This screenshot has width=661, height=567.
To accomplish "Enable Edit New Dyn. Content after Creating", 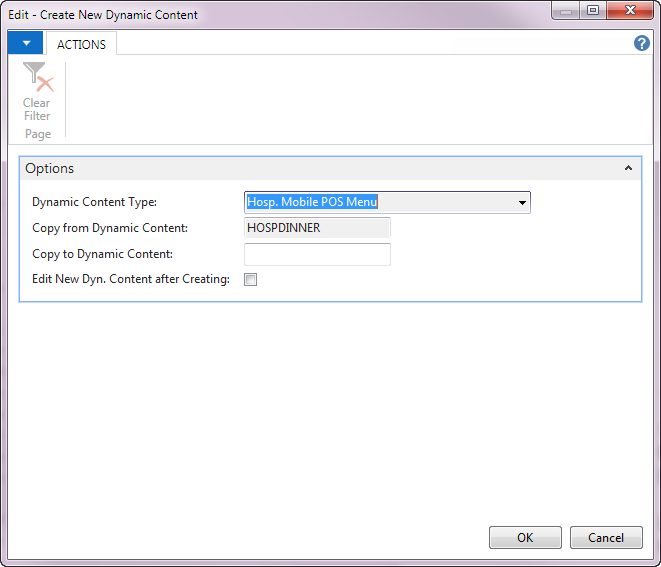I will click(x=251, y=280).
